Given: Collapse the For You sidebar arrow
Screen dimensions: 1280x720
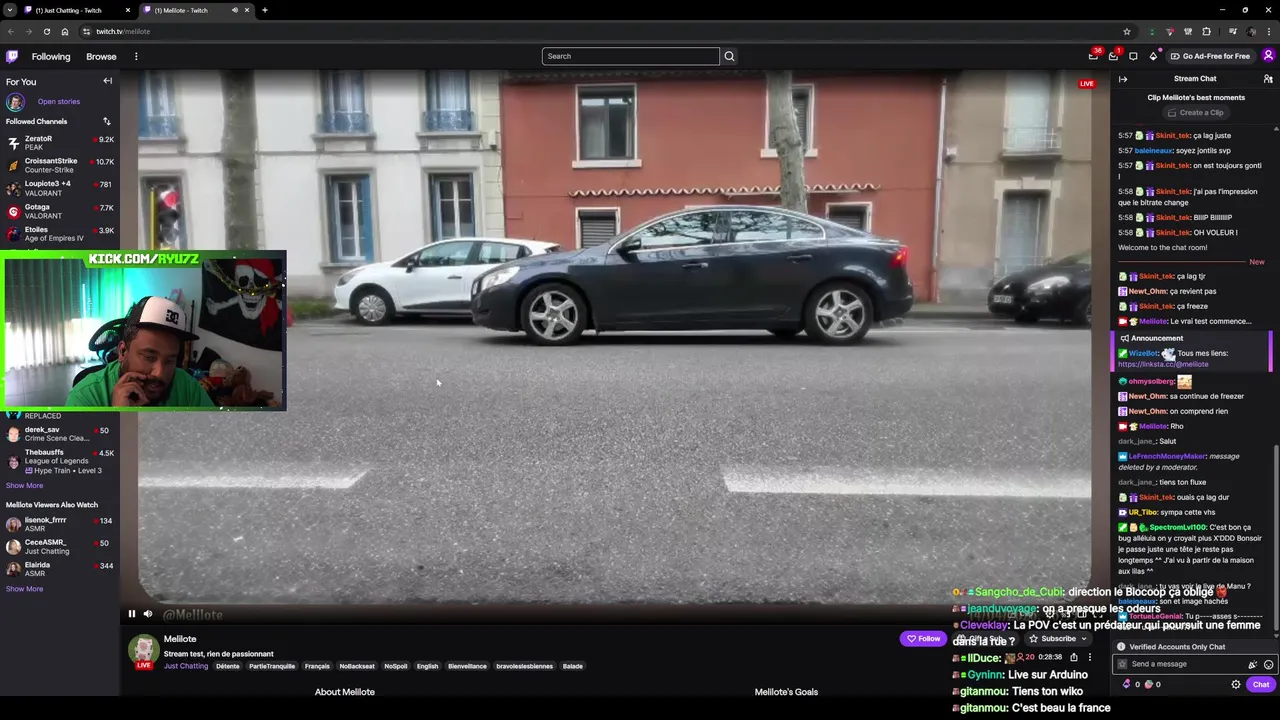Looking at the screenshot, I should [x=107, y=81].
